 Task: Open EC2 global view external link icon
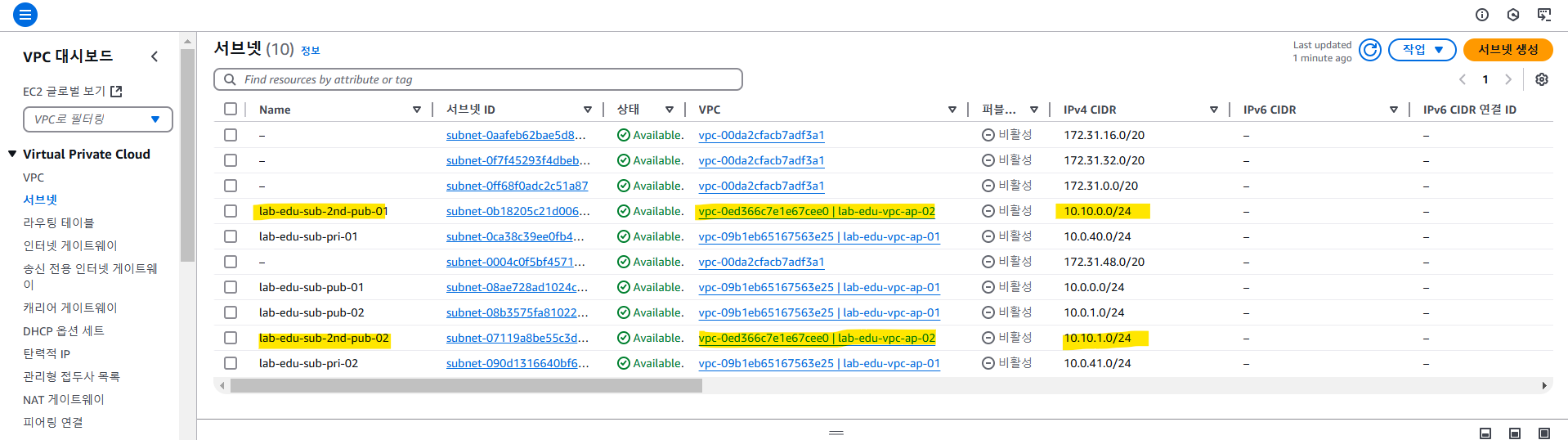116,92
